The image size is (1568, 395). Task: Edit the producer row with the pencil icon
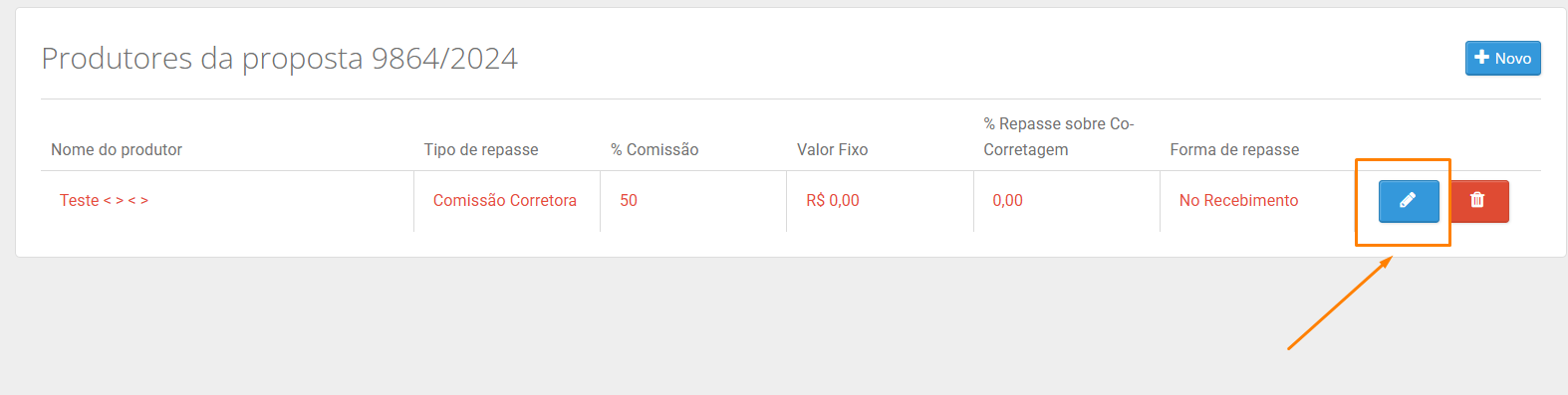(1409, 201)
